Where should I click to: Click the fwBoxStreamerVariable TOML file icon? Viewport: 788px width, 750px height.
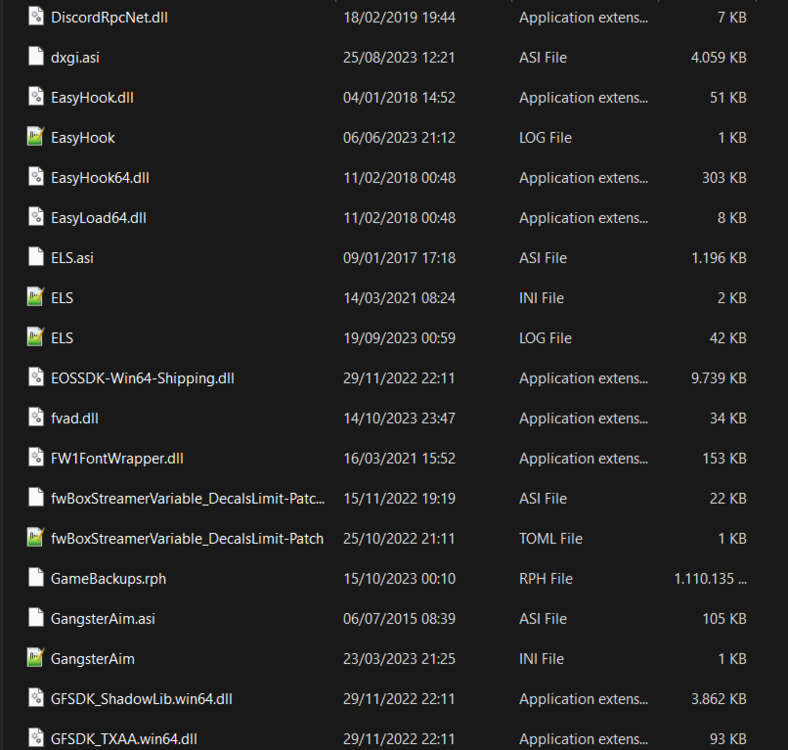coord(36,538)
